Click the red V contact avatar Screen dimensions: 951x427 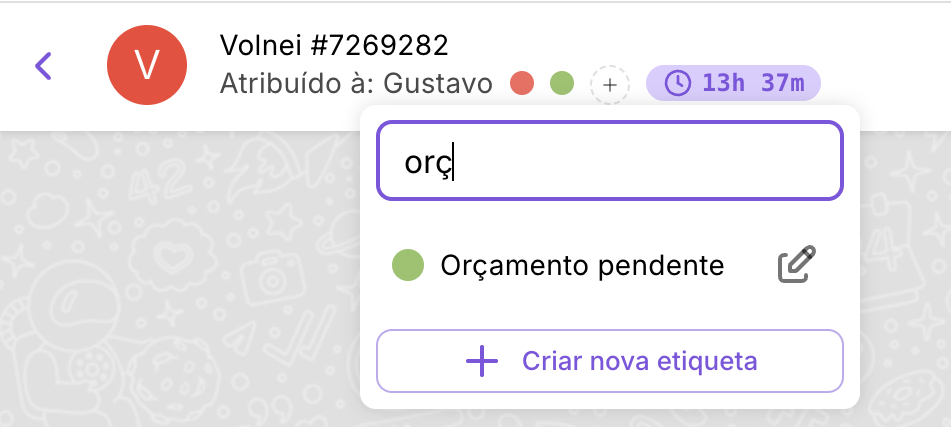pyautogui.click(x=147, y=65)
